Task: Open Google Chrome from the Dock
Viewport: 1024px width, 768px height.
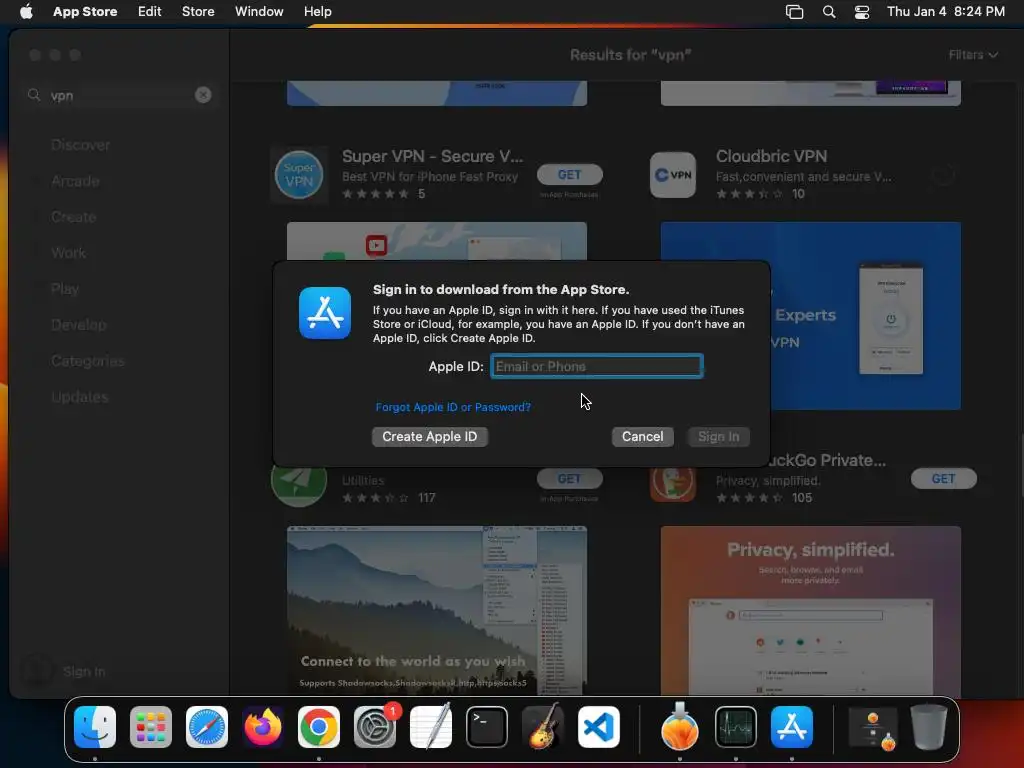Action: (319, 727)
